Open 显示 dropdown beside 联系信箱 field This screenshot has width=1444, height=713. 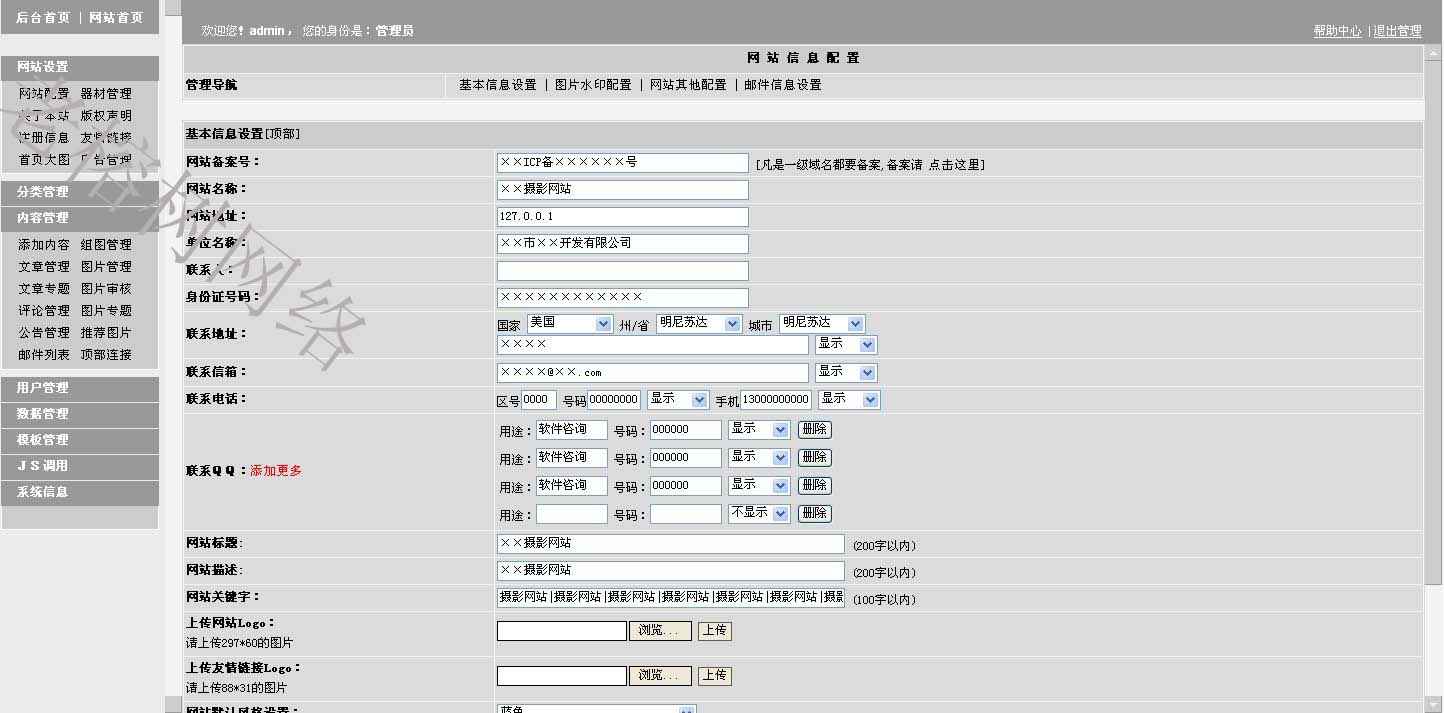coord(846,372)
